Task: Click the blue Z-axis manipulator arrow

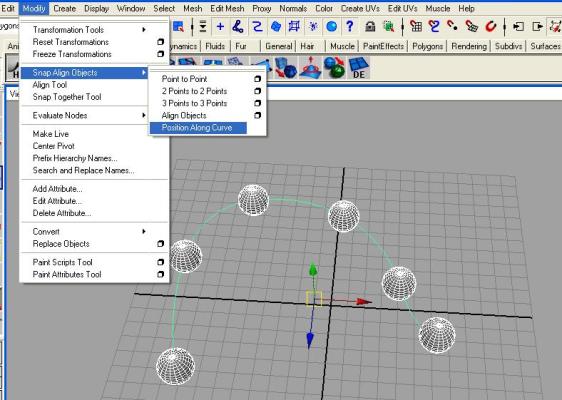Action: tap(310, 340)
